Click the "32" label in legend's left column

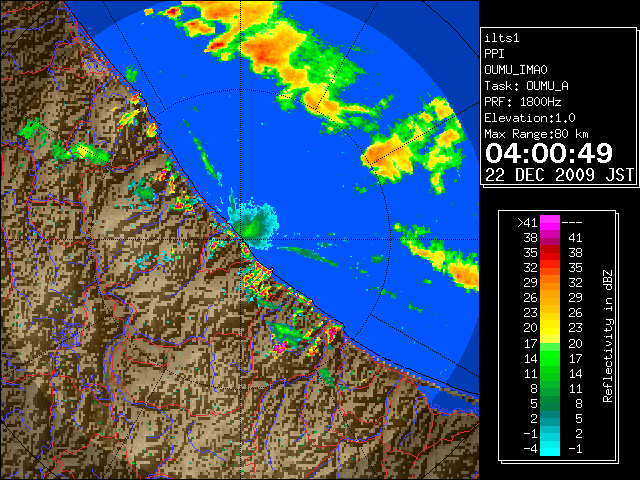pos(531,268)
